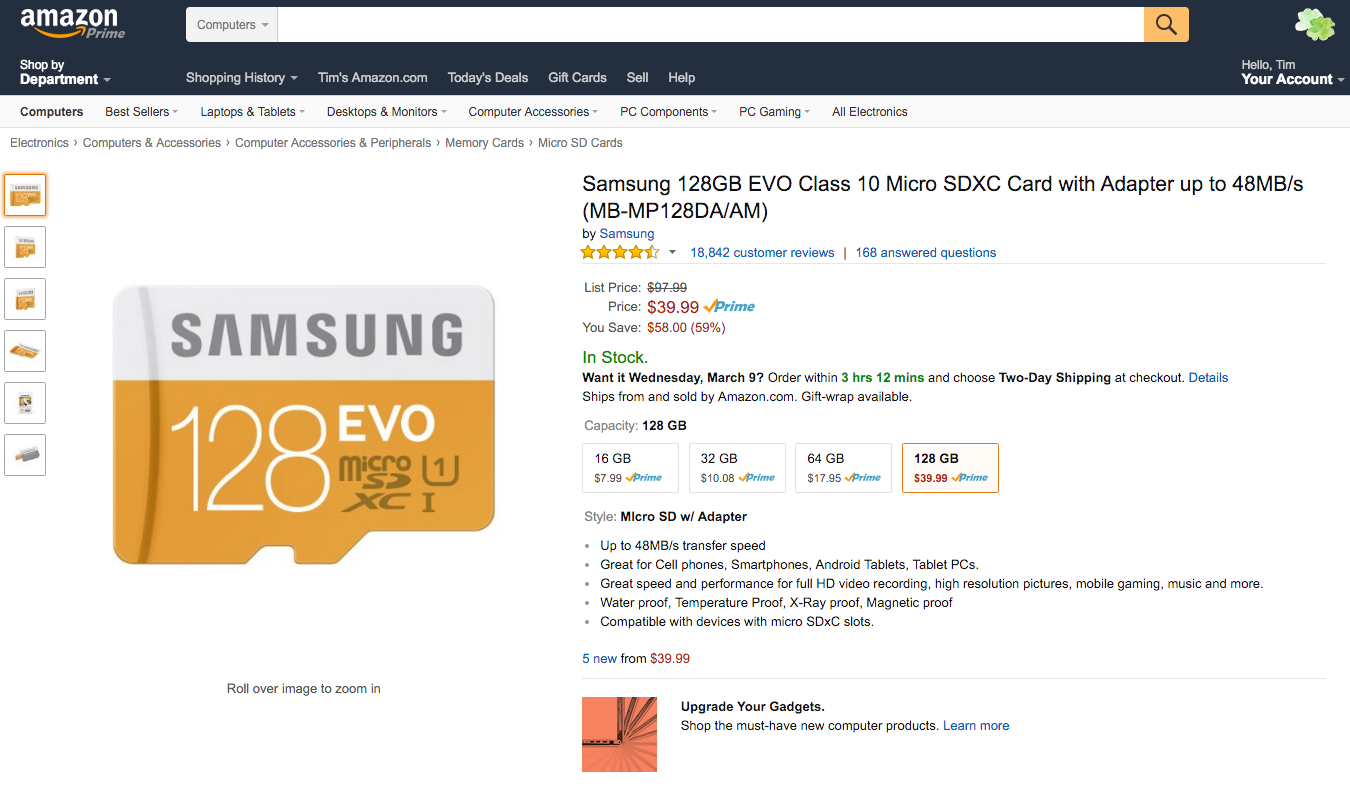Viewport: 1350px width, 787px height.
Task: Select the second product thumbnail on the left
Action: tap(25, 247)
